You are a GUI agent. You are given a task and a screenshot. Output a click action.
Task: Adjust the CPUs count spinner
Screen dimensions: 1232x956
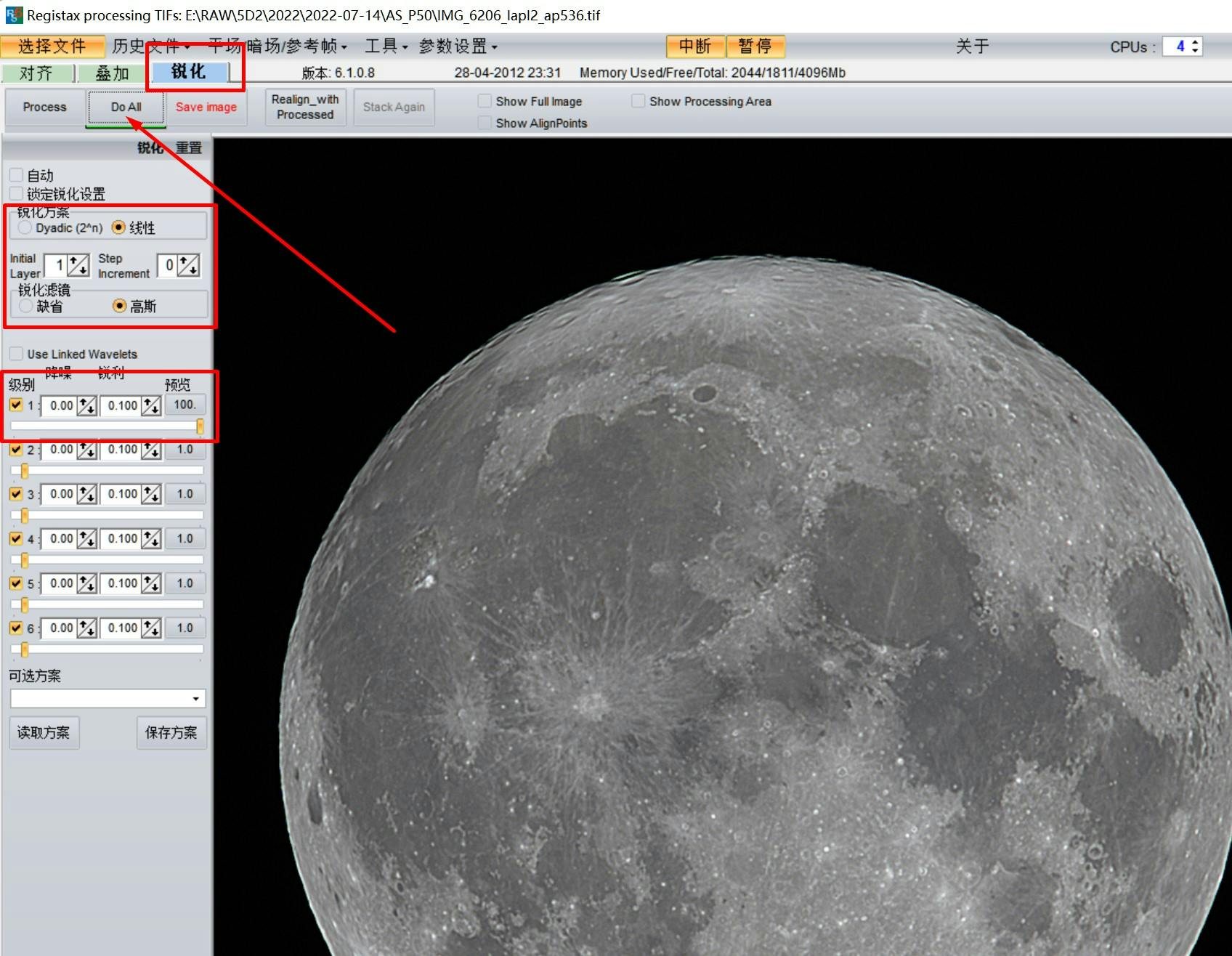[1195, 46]
